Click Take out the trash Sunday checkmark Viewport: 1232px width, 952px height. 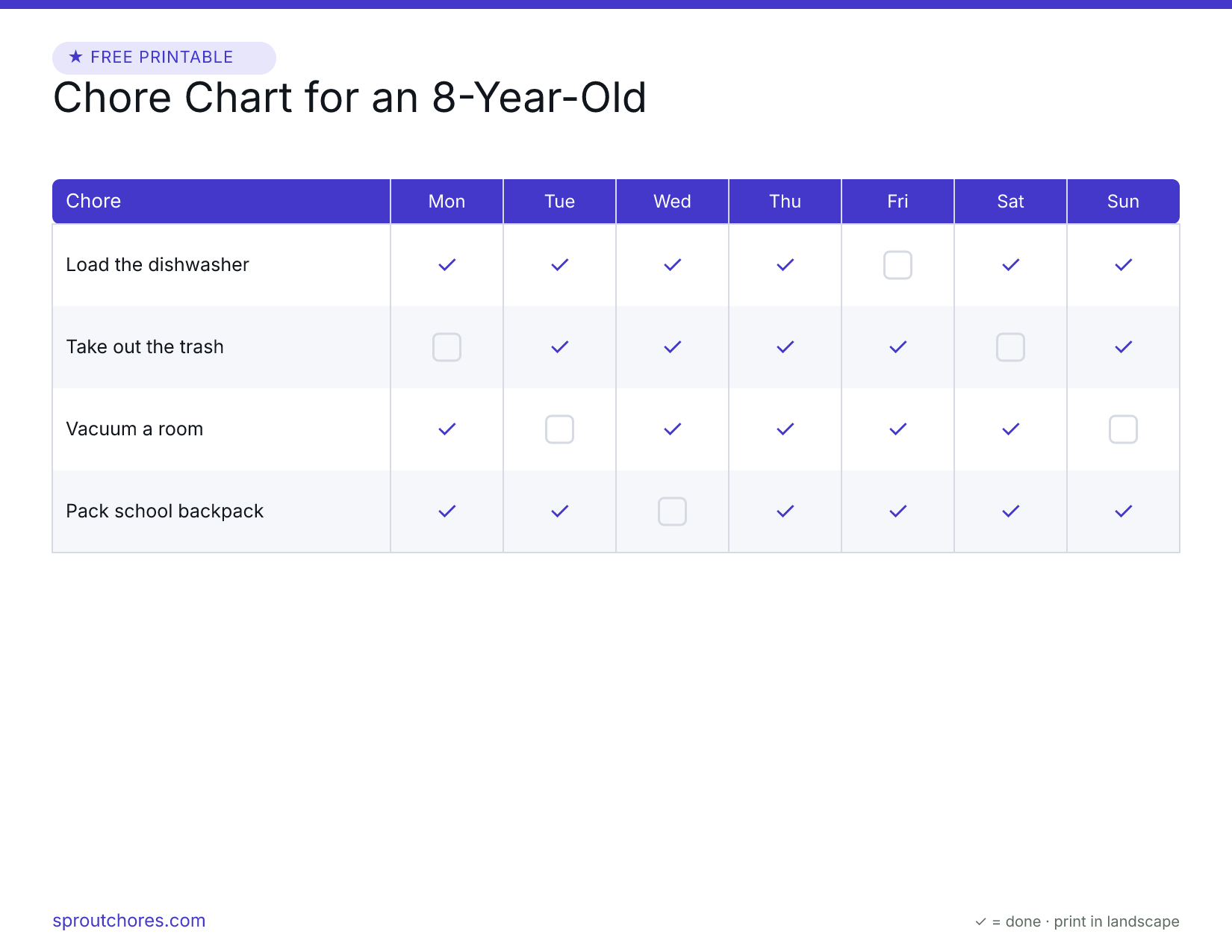pyautogui.click(x=1123, y=347)
